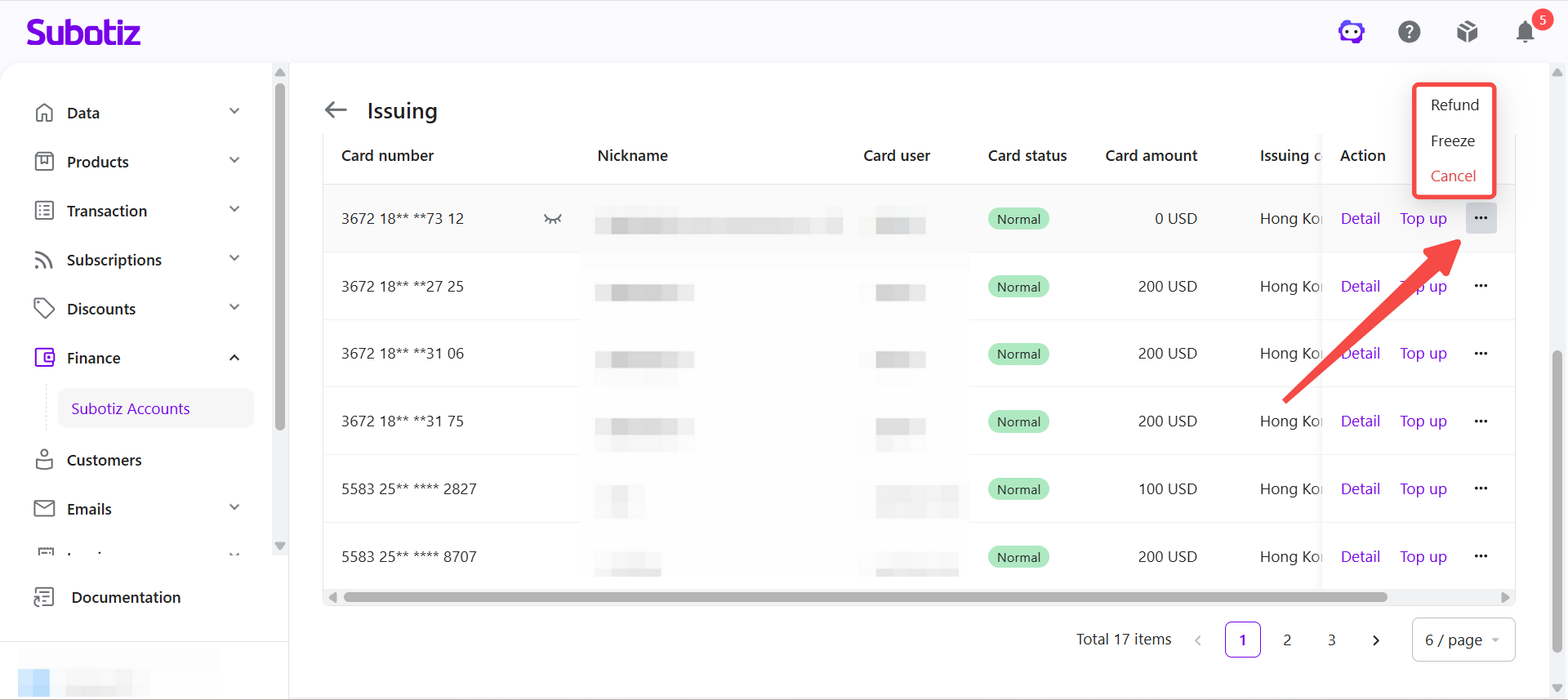This screenshot has width=1568, height=700.
Task: Open the notifications bell
Action: point(1526,32)
